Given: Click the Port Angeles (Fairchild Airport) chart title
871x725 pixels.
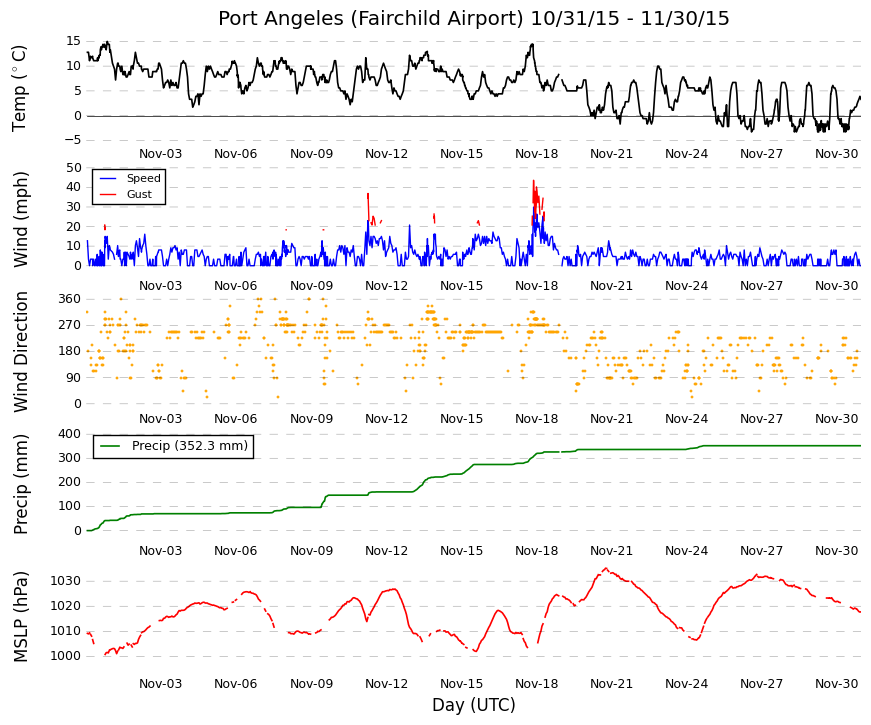Looking at the screenshot, I should (x=473, y=18).
